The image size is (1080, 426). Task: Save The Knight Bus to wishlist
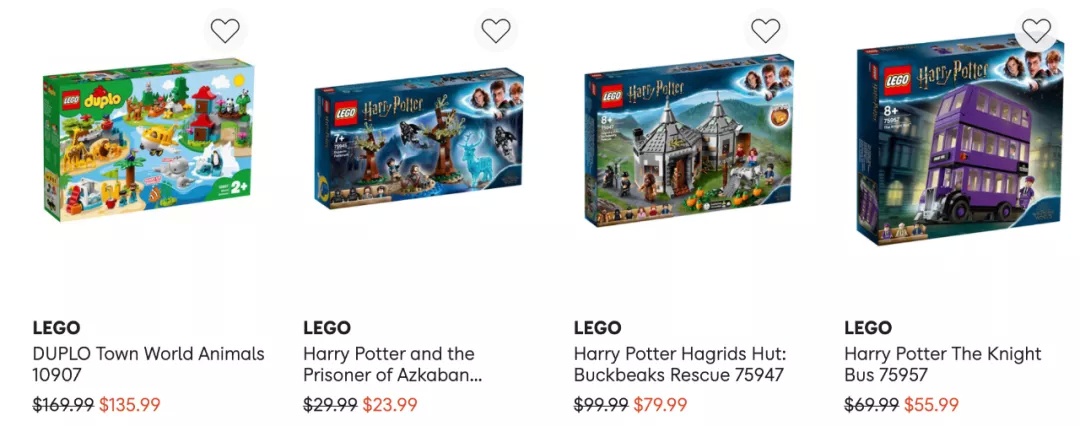pyautogui.click(x=1036, y=30)
